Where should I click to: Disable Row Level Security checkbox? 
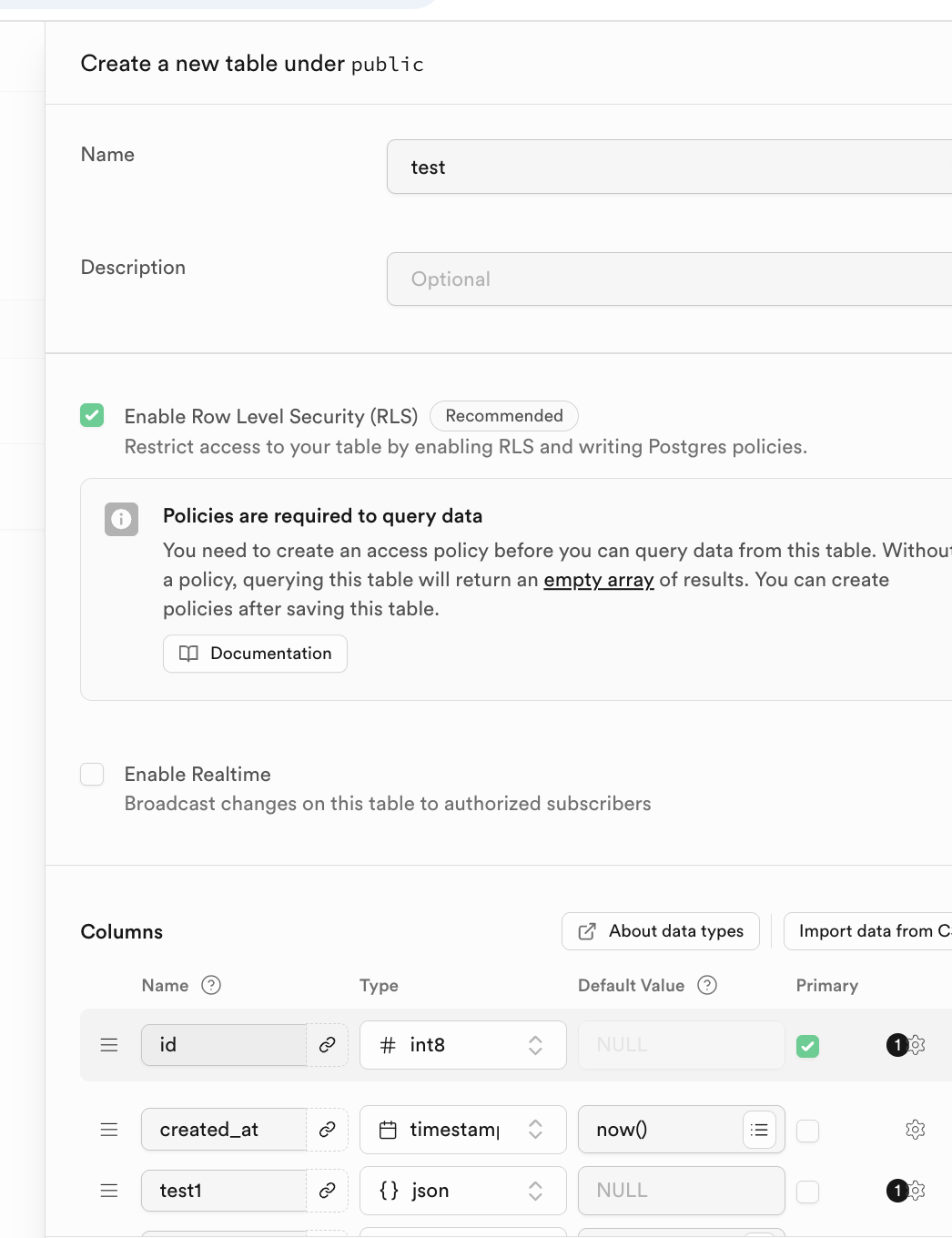click(x=92, y=416)
